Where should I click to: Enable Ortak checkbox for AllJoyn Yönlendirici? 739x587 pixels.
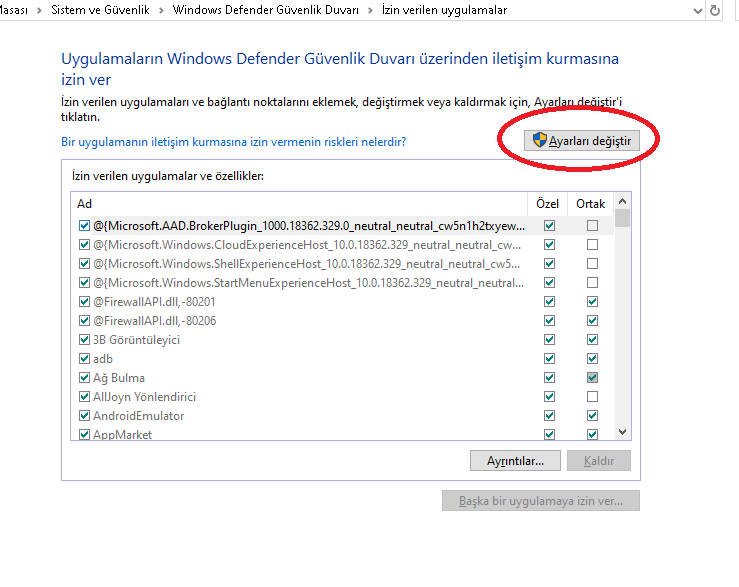click(592, 397)
